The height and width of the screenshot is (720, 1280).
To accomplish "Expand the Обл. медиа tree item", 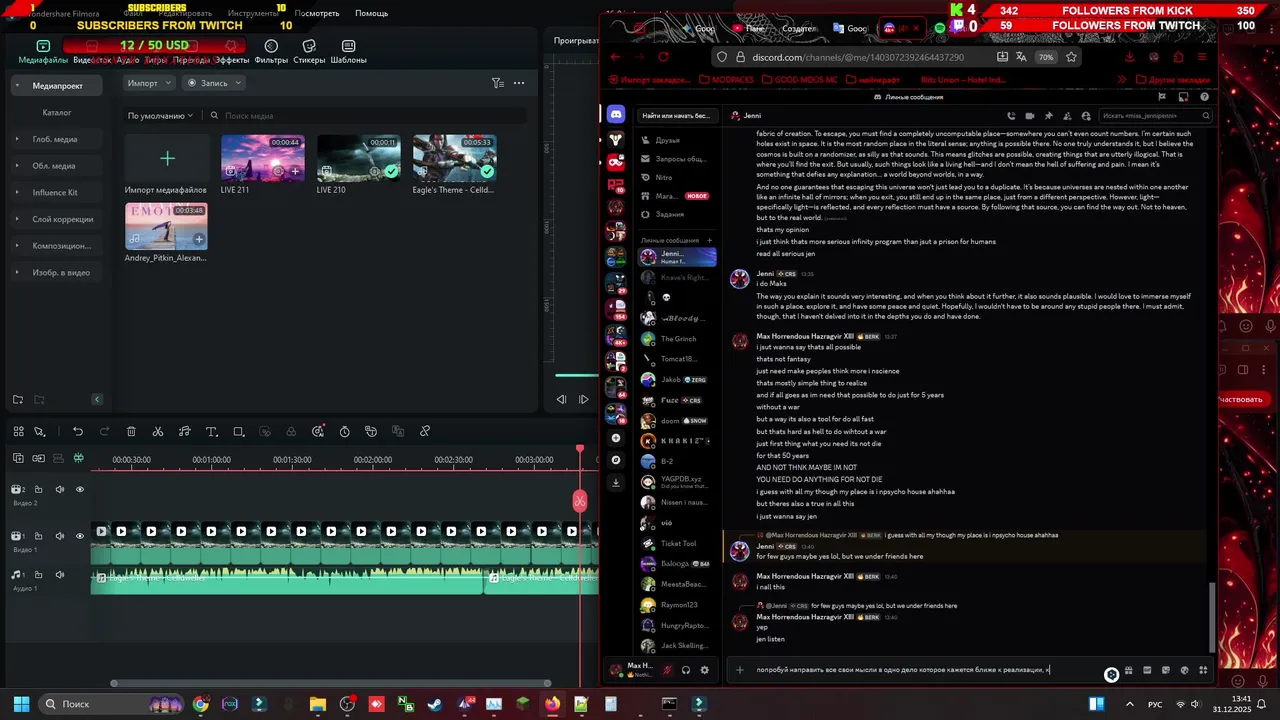I will [17, 166].
